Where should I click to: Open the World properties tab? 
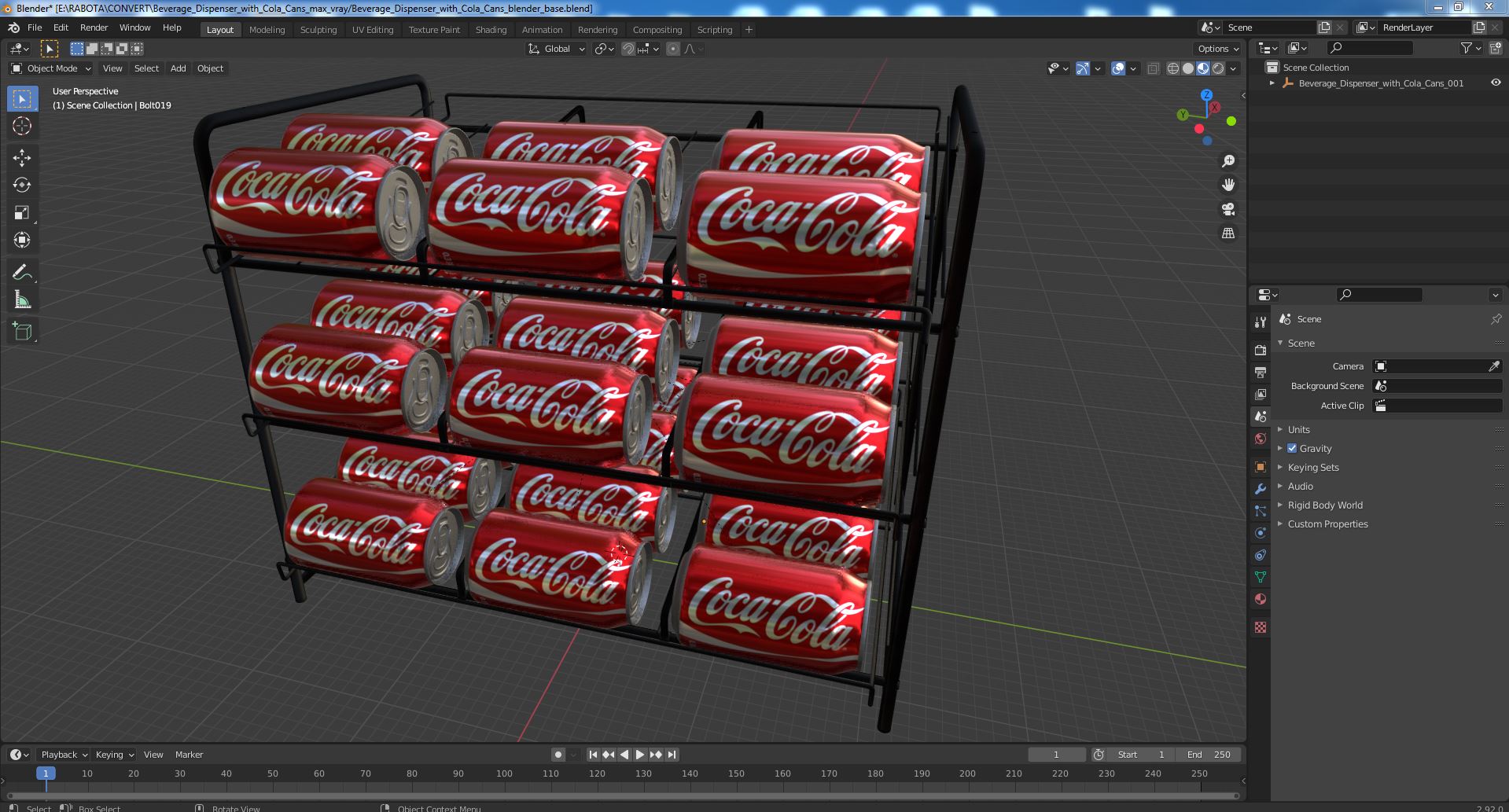point(1261,439)
